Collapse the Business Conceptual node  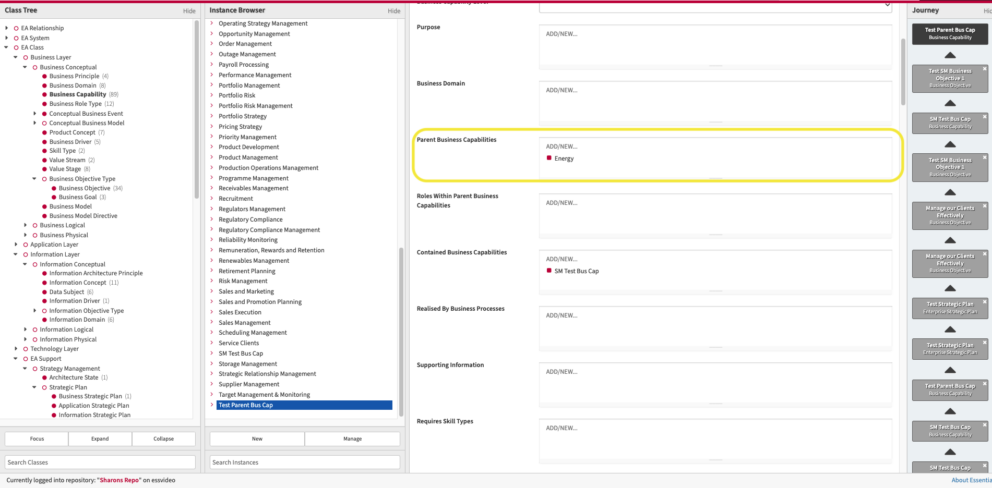pos(25,67)
